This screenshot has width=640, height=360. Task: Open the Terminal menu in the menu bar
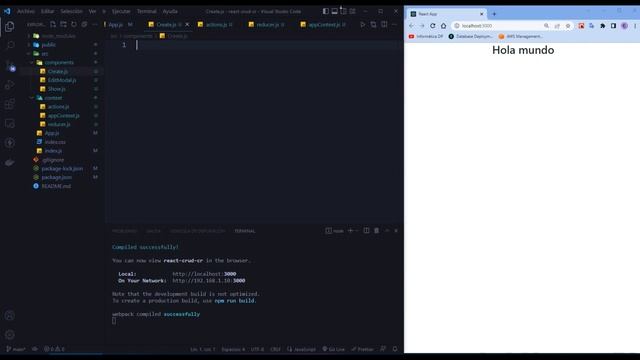point(147,11)
